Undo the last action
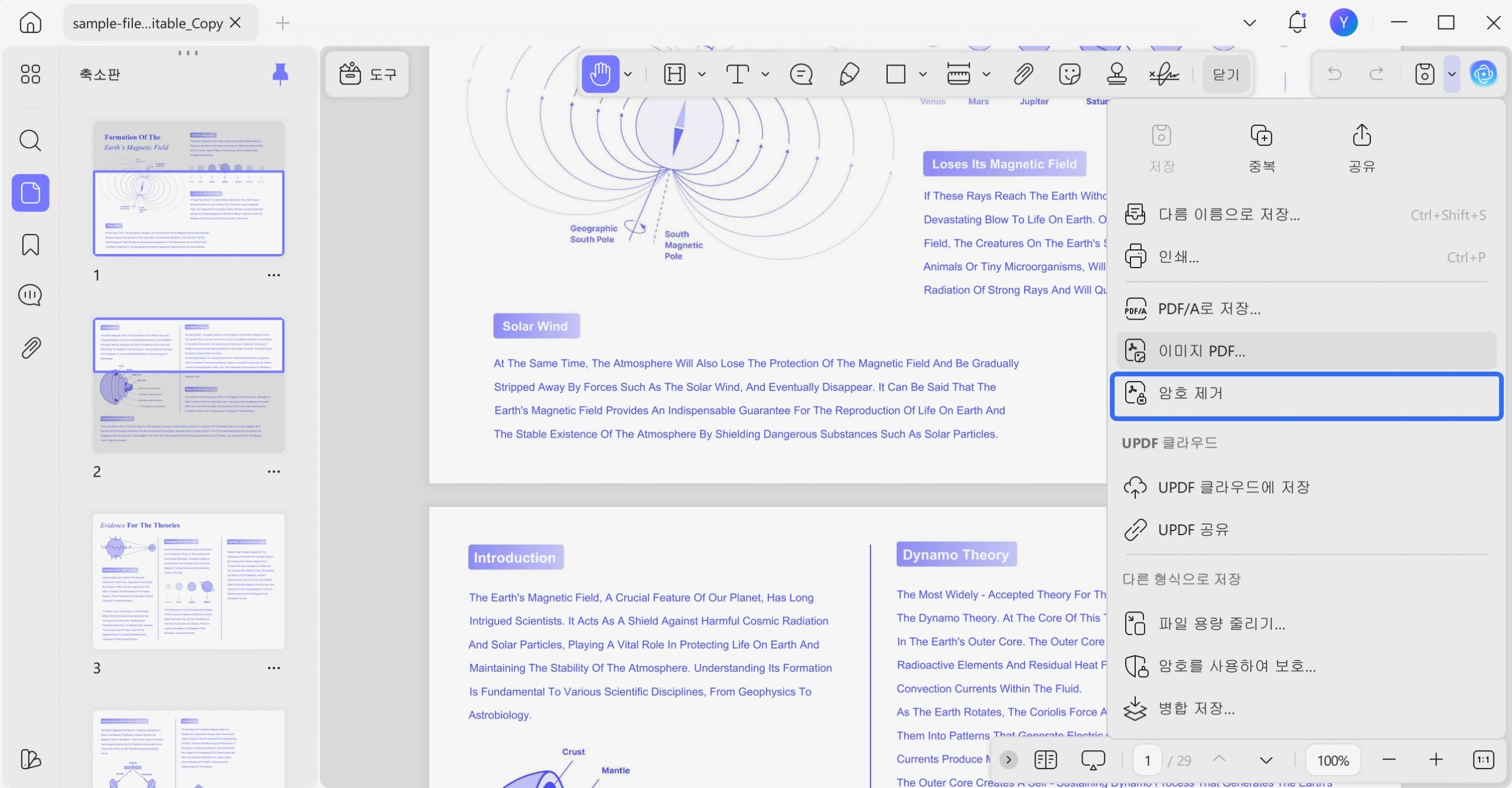This screenshot has height=788, width=1512. click(1334, 74)
